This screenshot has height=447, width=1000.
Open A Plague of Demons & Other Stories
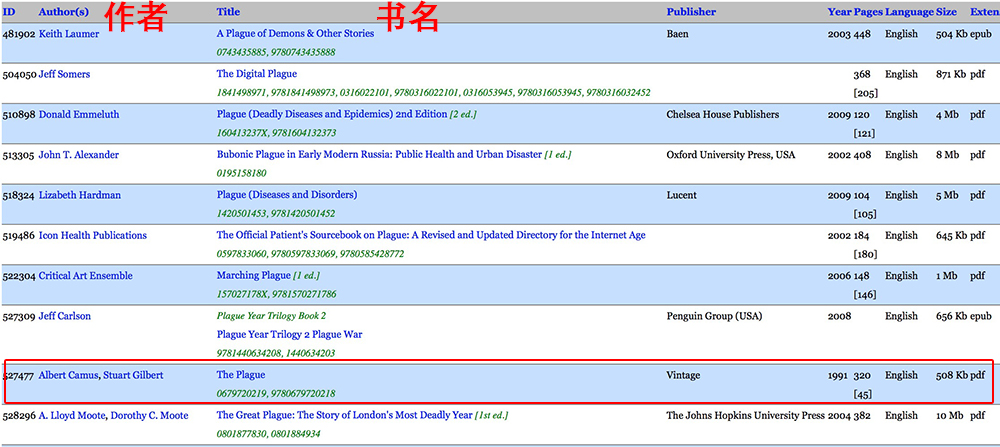click(x=295, y=34)
